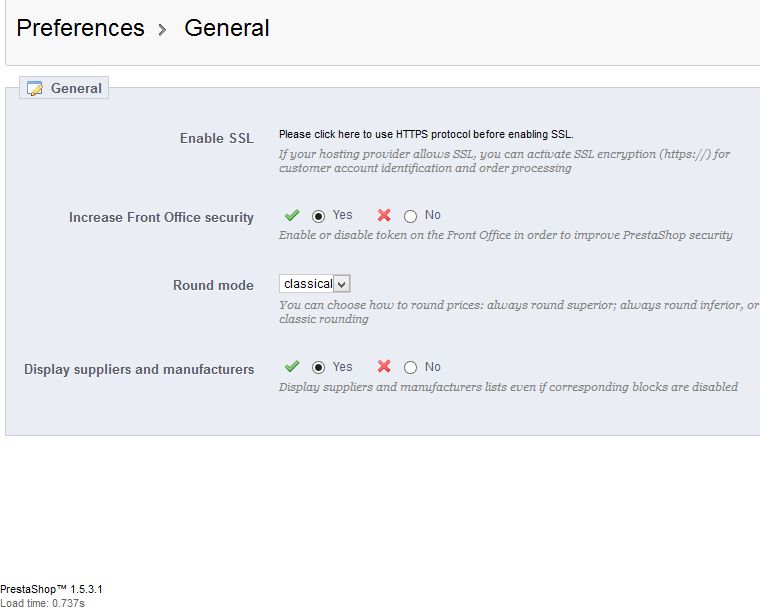The height and width of the screenshot is (613, 760).
Task: Select No for Increase Front Office security
Action: [x=410, y=216]
